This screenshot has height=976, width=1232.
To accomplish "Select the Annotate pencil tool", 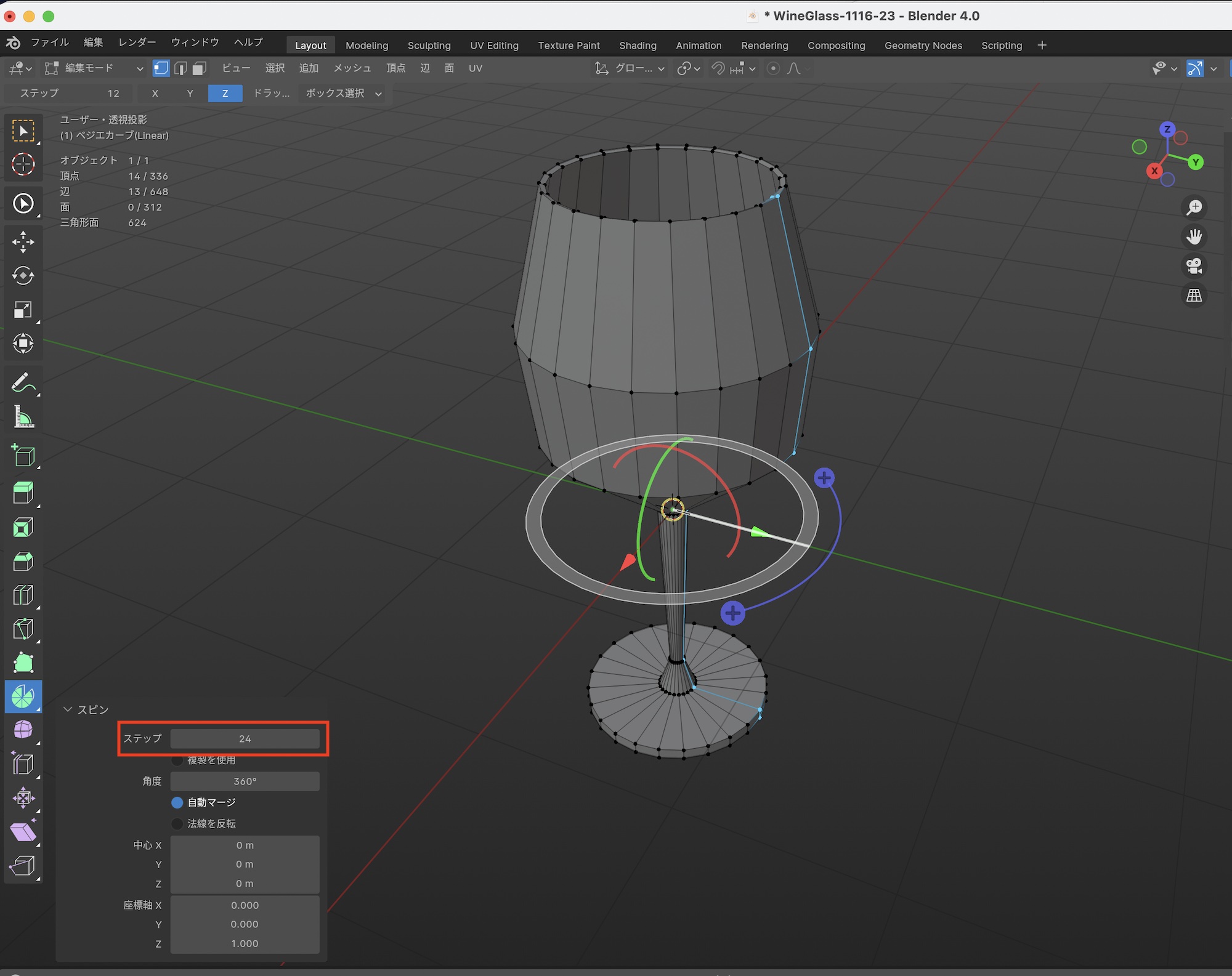I will [x=23, y=383].
